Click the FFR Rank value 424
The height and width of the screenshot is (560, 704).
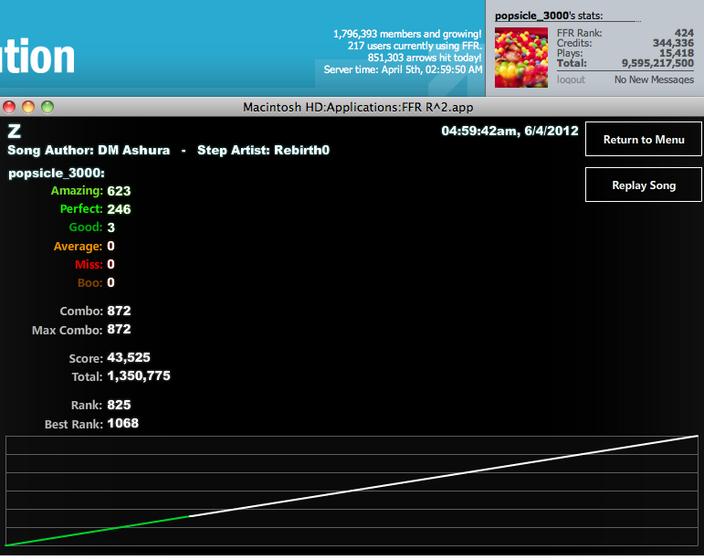click(684, 33)
